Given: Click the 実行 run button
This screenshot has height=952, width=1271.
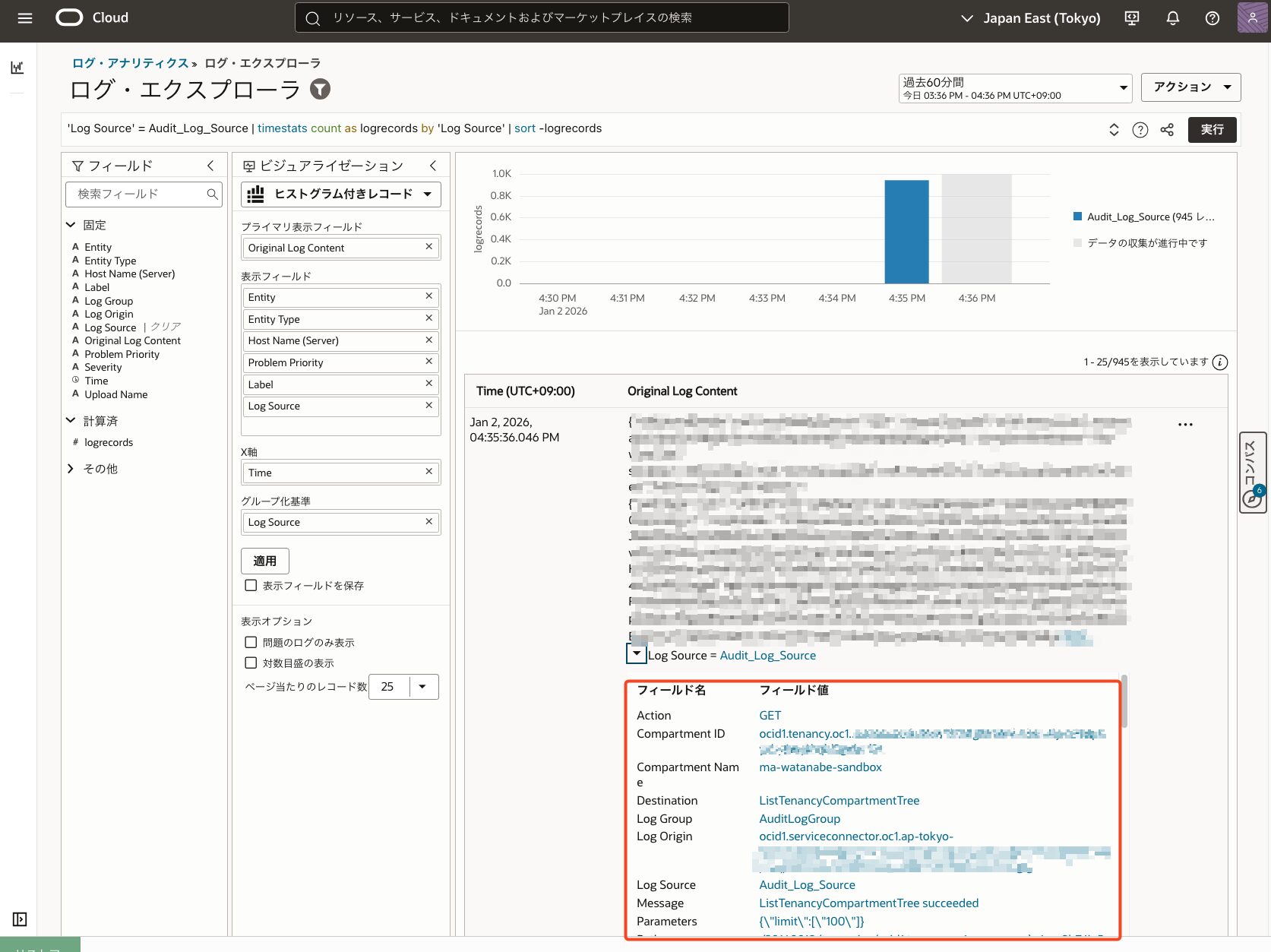Looking at the screenshot, I should point(1212,130).
